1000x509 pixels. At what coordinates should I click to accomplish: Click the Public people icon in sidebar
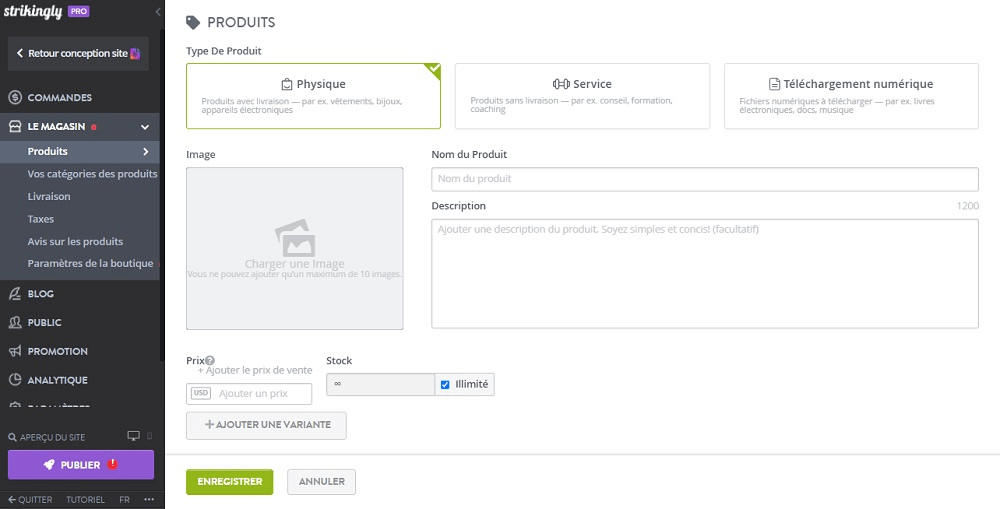(15, 323)
